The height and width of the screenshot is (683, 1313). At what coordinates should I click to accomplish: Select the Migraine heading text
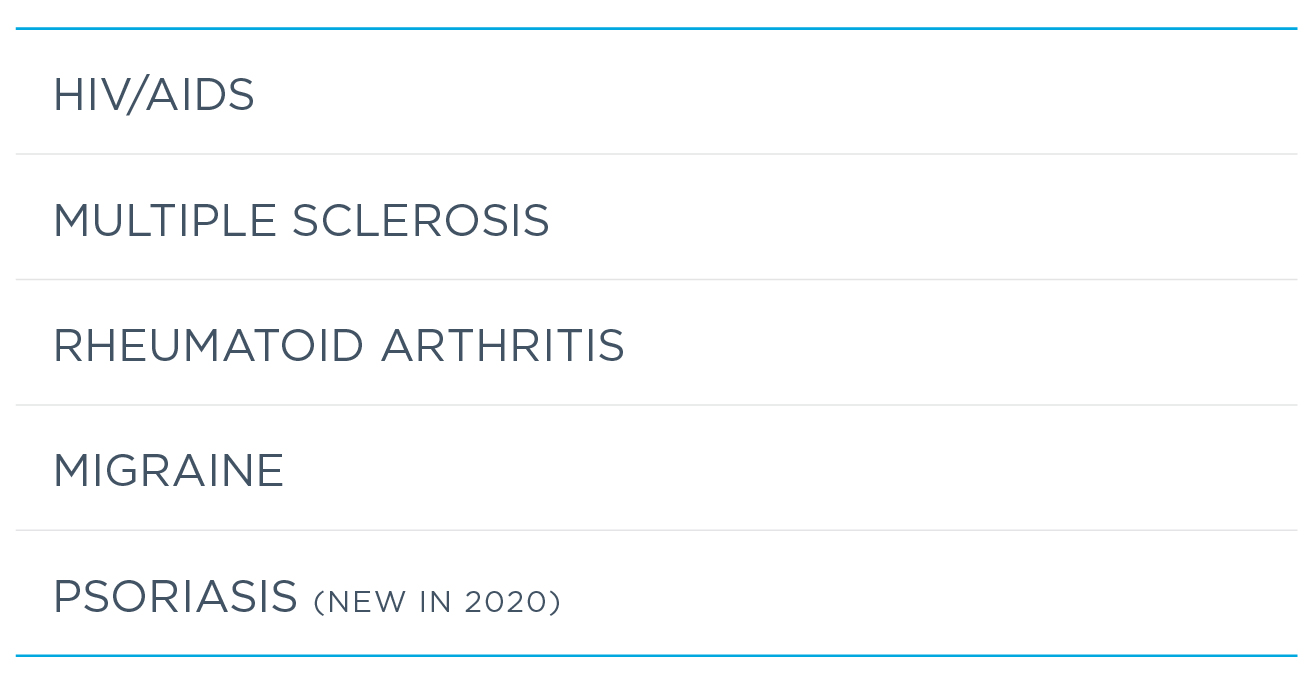click(x=168, y=471)
